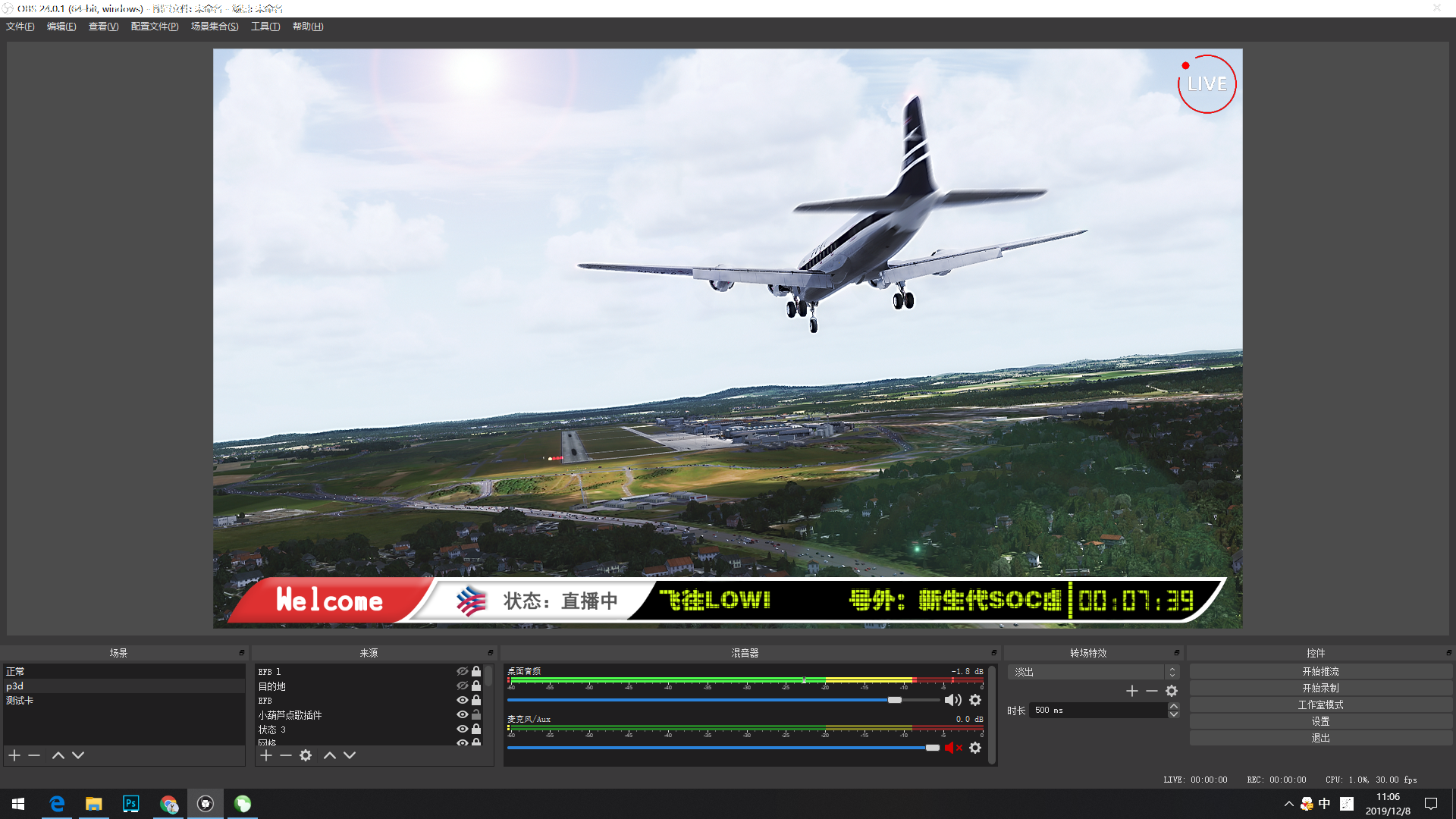Click 开始推流 to start streaming
Screen dimensions: 1456x819
1320,671
